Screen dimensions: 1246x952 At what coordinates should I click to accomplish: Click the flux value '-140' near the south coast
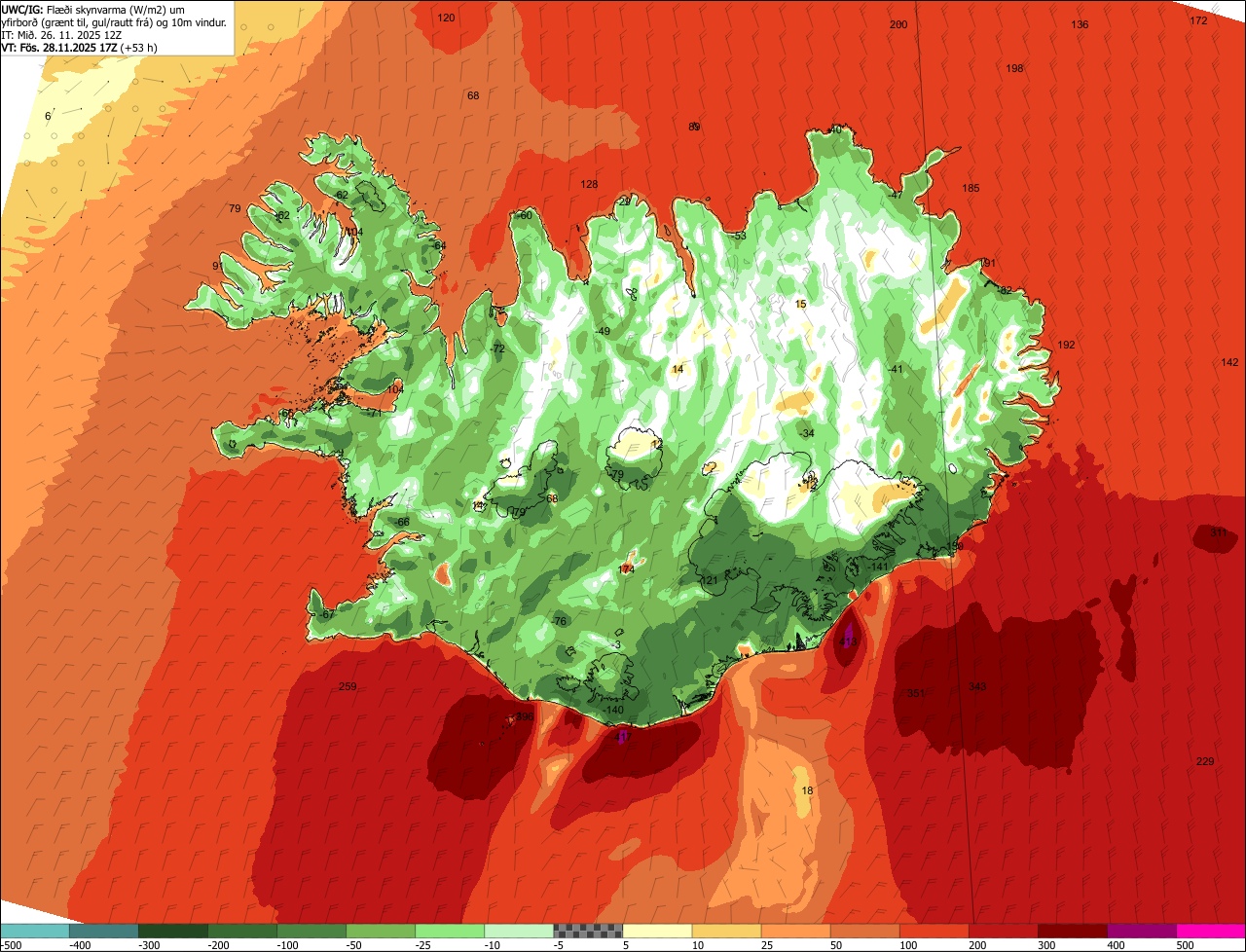(x=613, y=710)
